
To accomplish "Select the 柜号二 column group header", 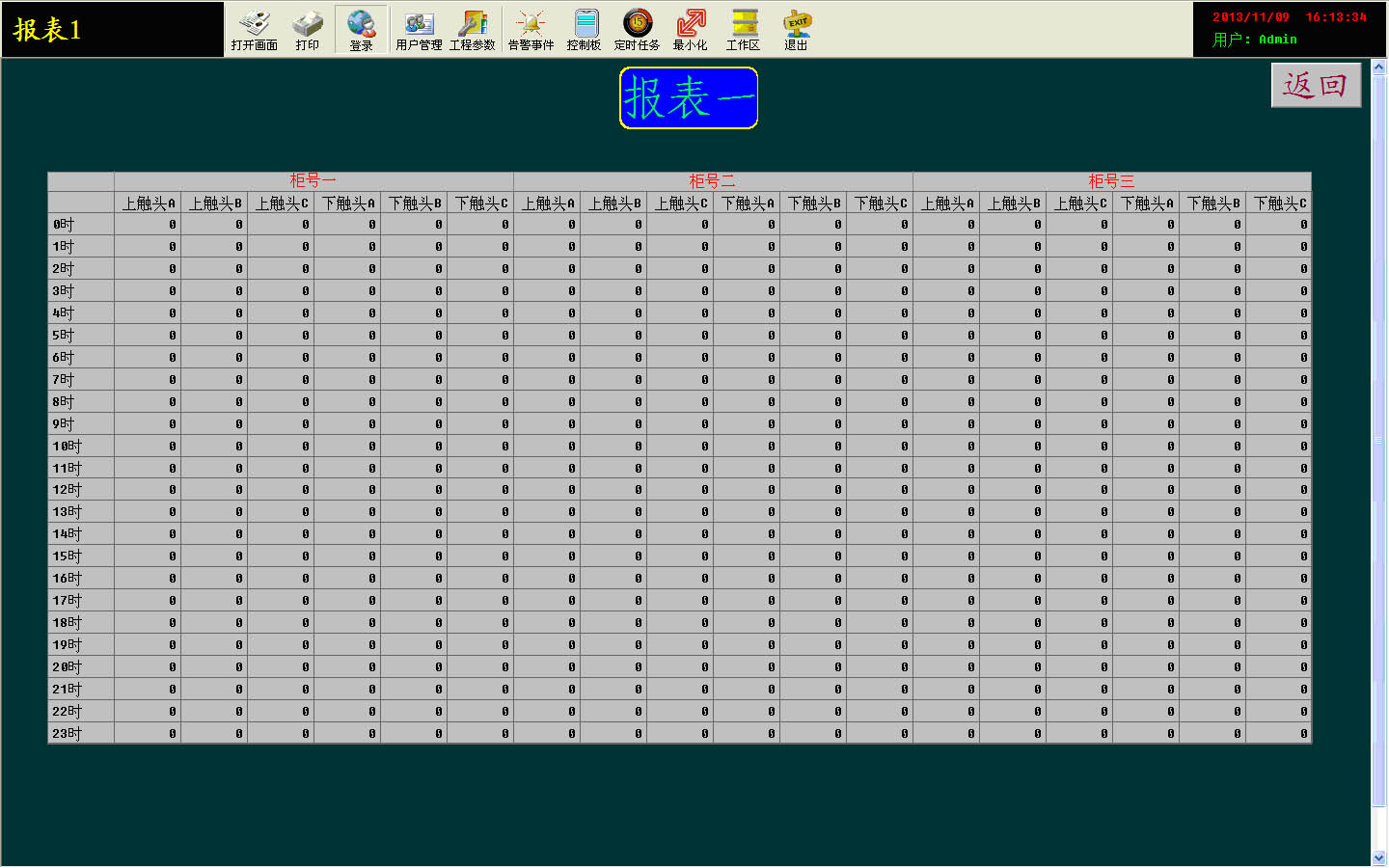I will pos(713,181).
